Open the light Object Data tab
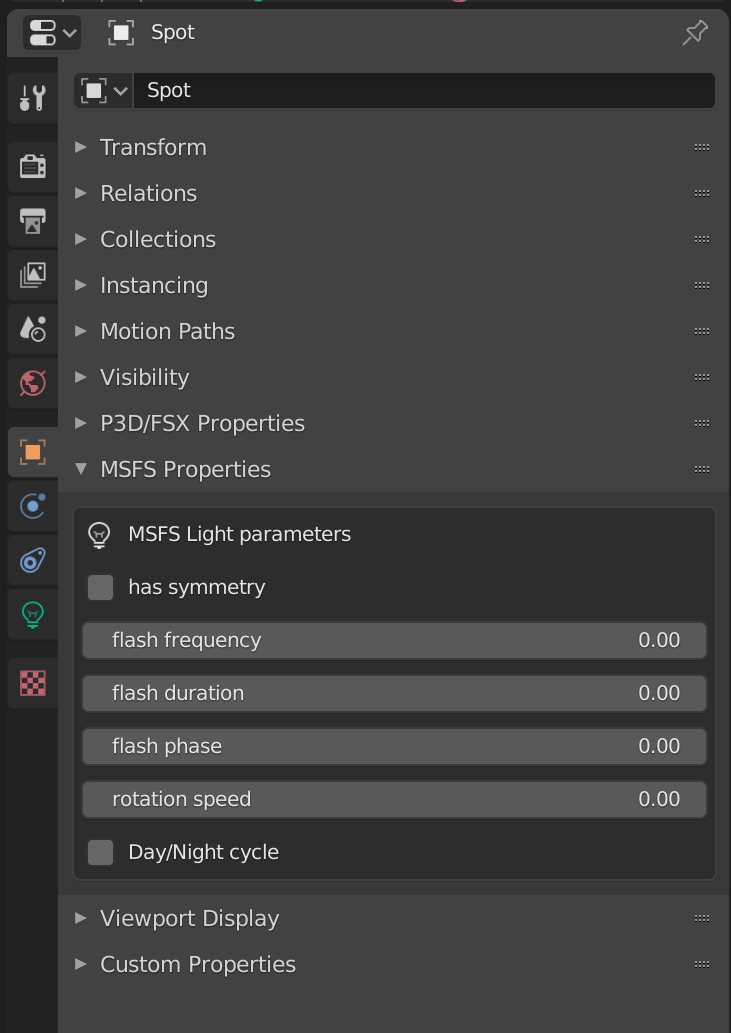731x1033 pixels. pos(32,614)
